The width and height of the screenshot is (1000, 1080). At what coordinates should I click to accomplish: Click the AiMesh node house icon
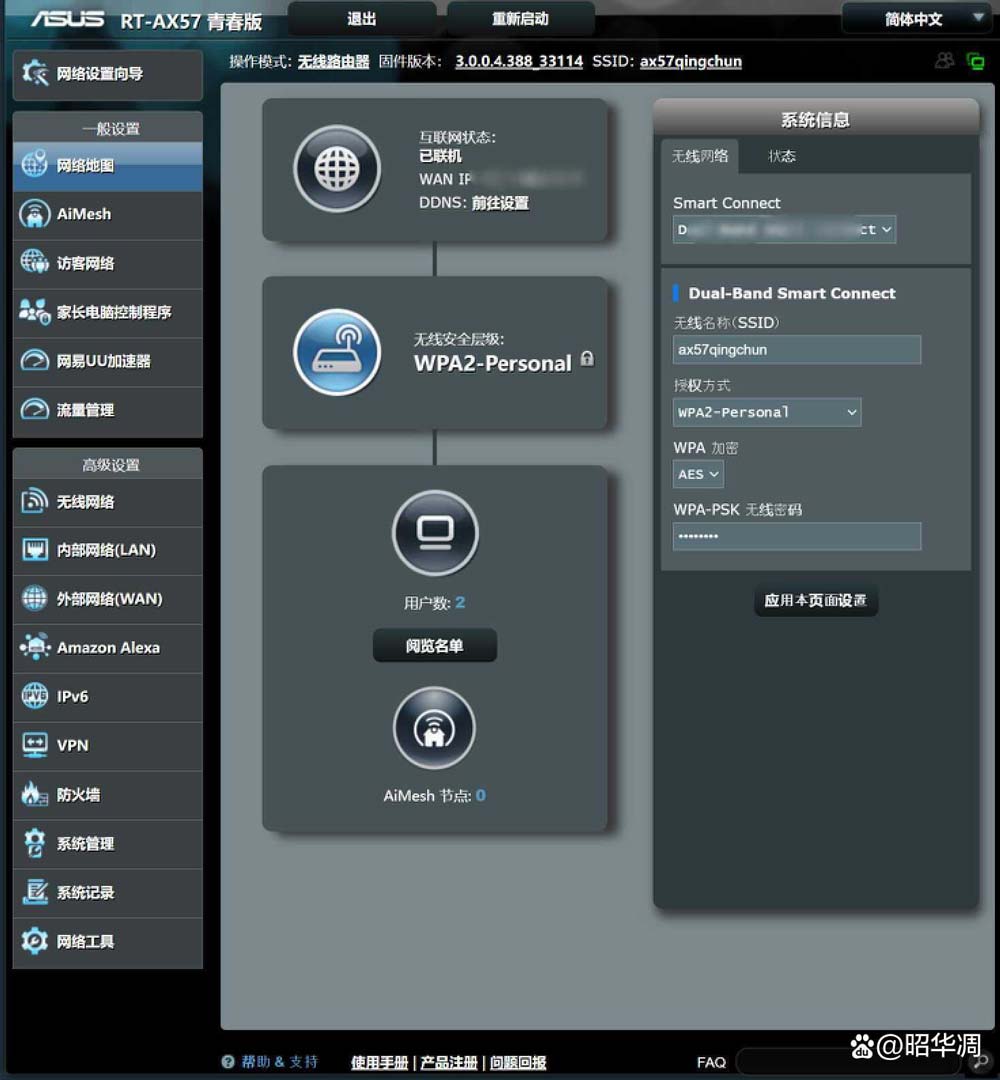435,727
